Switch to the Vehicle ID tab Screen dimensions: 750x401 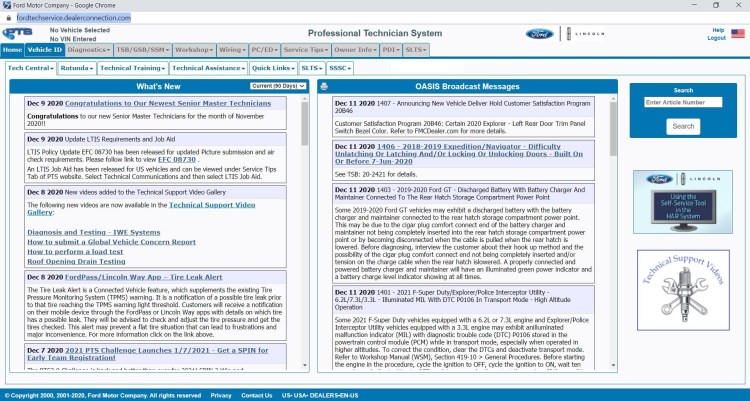click(x=45, y=49)
